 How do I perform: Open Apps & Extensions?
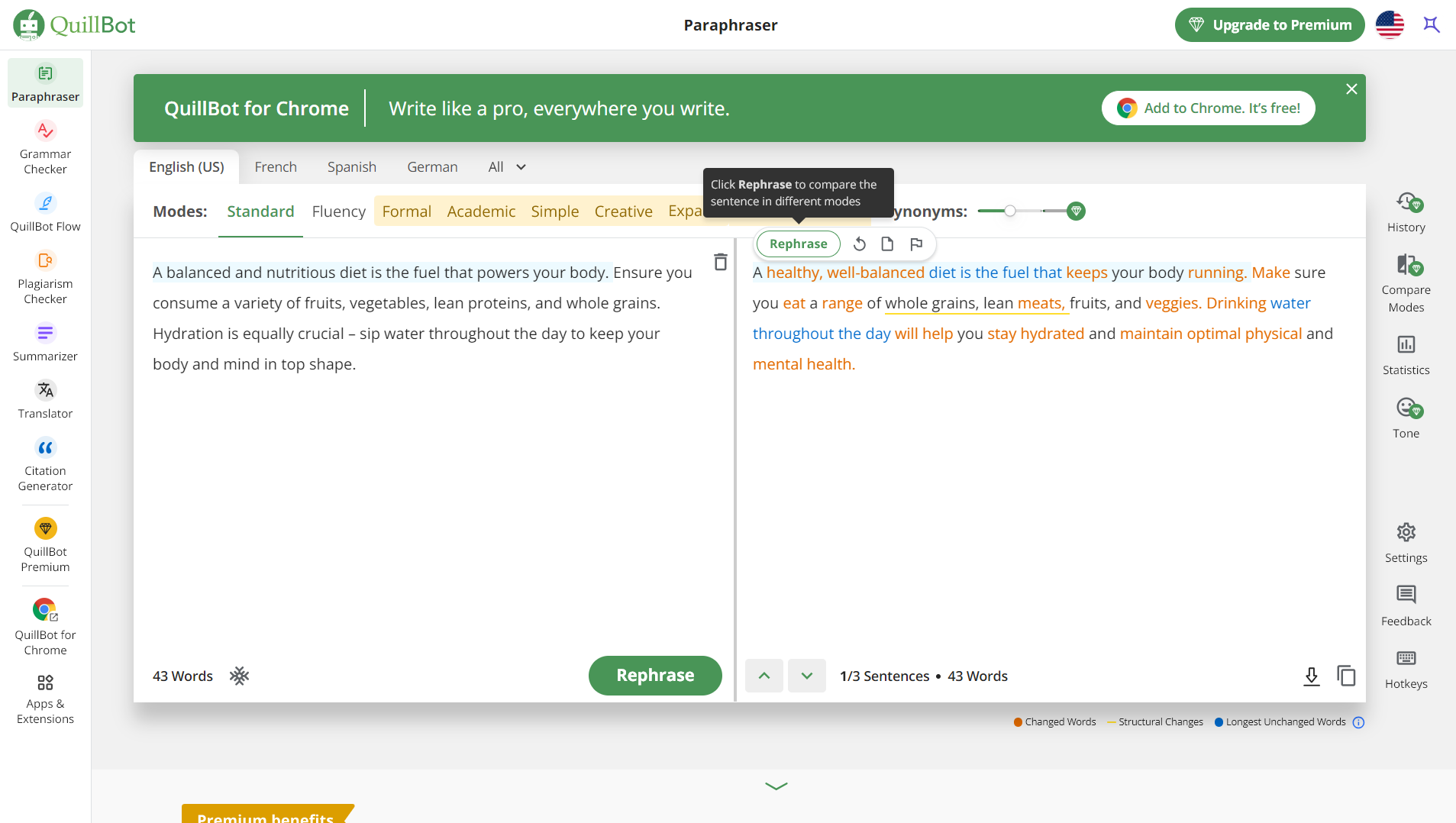click(x=45, y=699)
